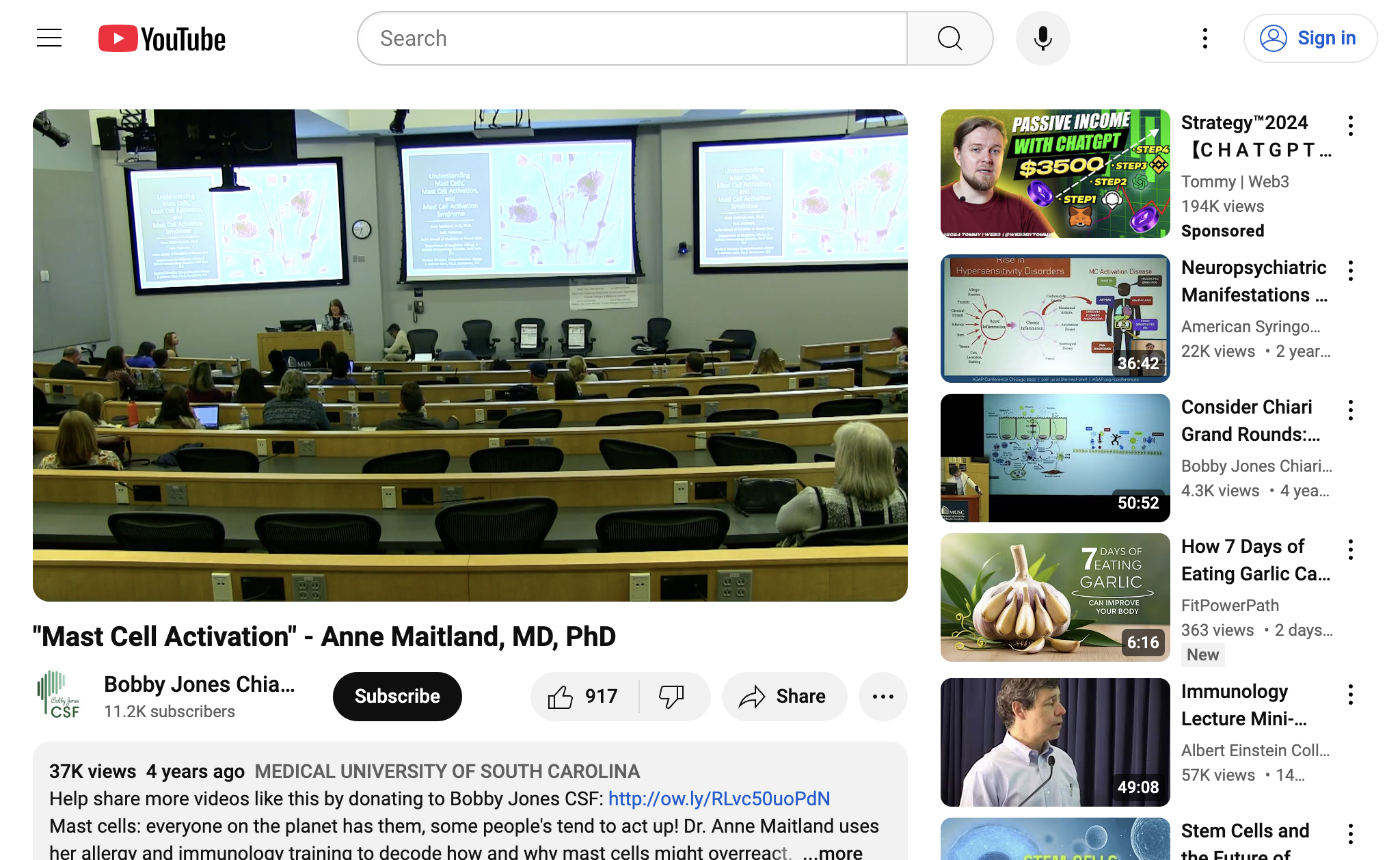Viewport: 1400px width, 860px height.
Task: Click the Sign in button
Action: tap(1310, 38)
